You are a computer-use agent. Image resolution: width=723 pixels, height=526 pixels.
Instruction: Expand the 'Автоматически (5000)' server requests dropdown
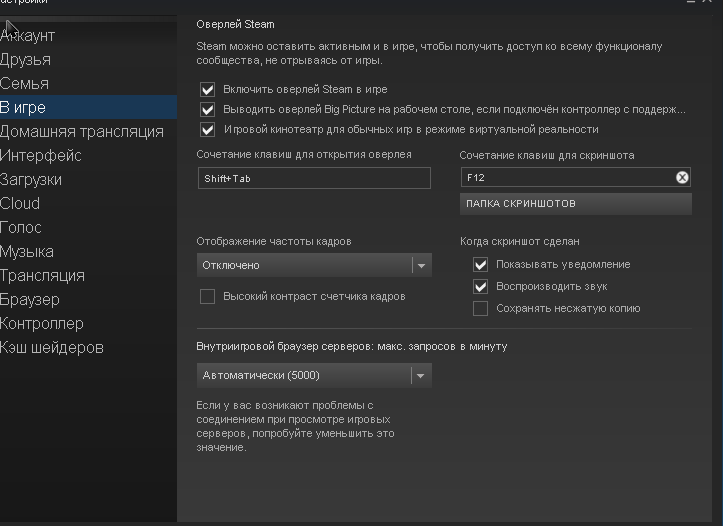point(305,376)
